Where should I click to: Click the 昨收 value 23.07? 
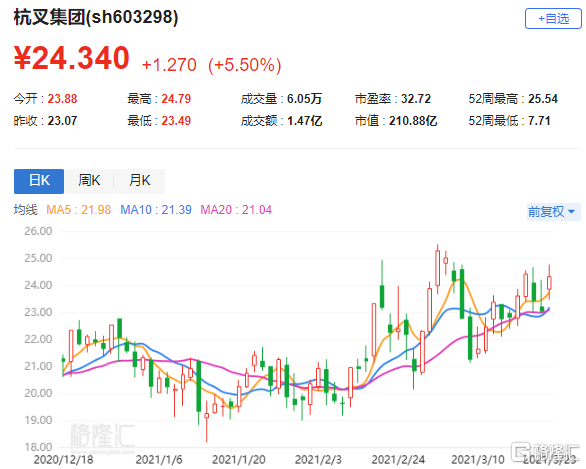point(62,121)
